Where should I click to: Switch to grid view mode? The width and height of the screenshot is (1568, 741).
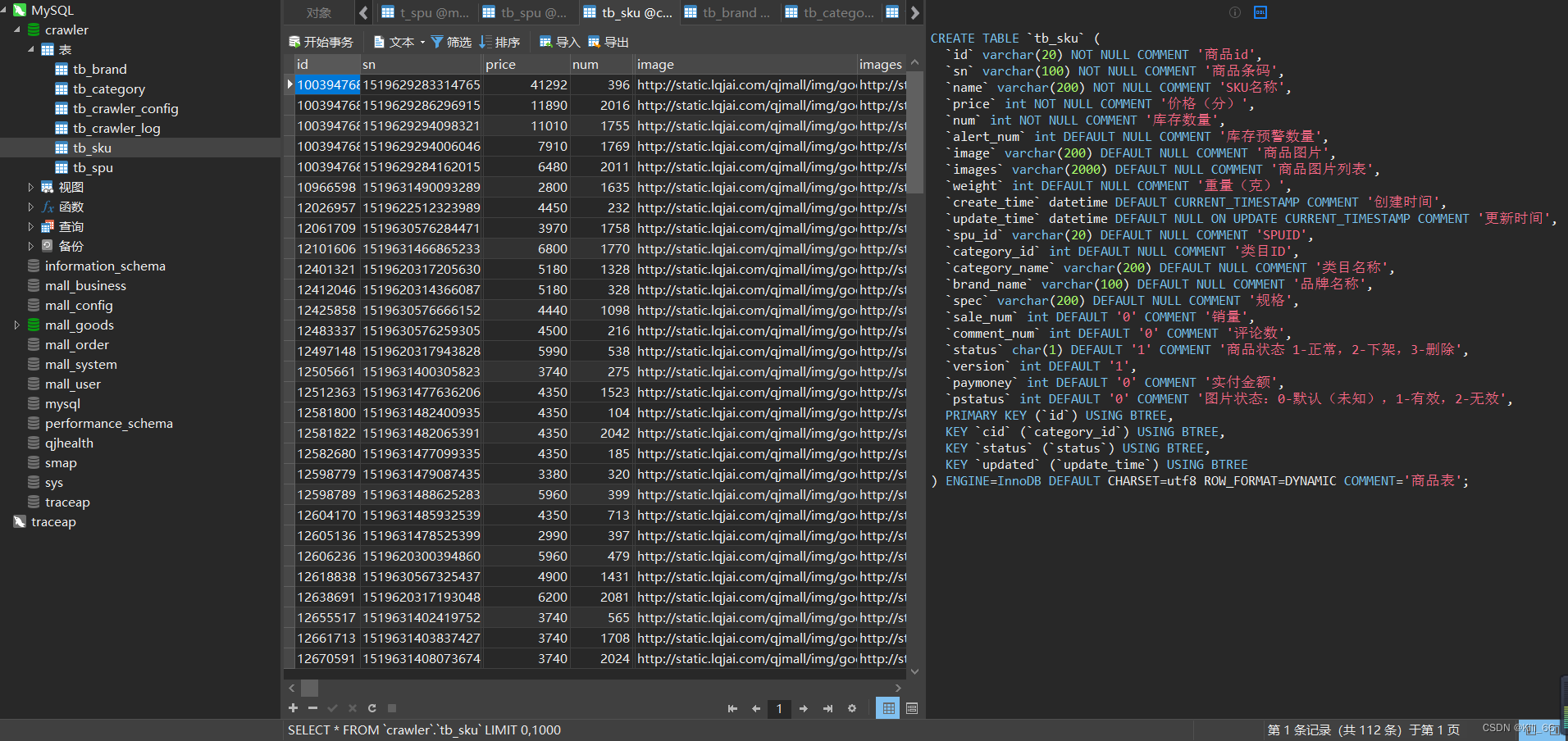click(x=888, y=708)
